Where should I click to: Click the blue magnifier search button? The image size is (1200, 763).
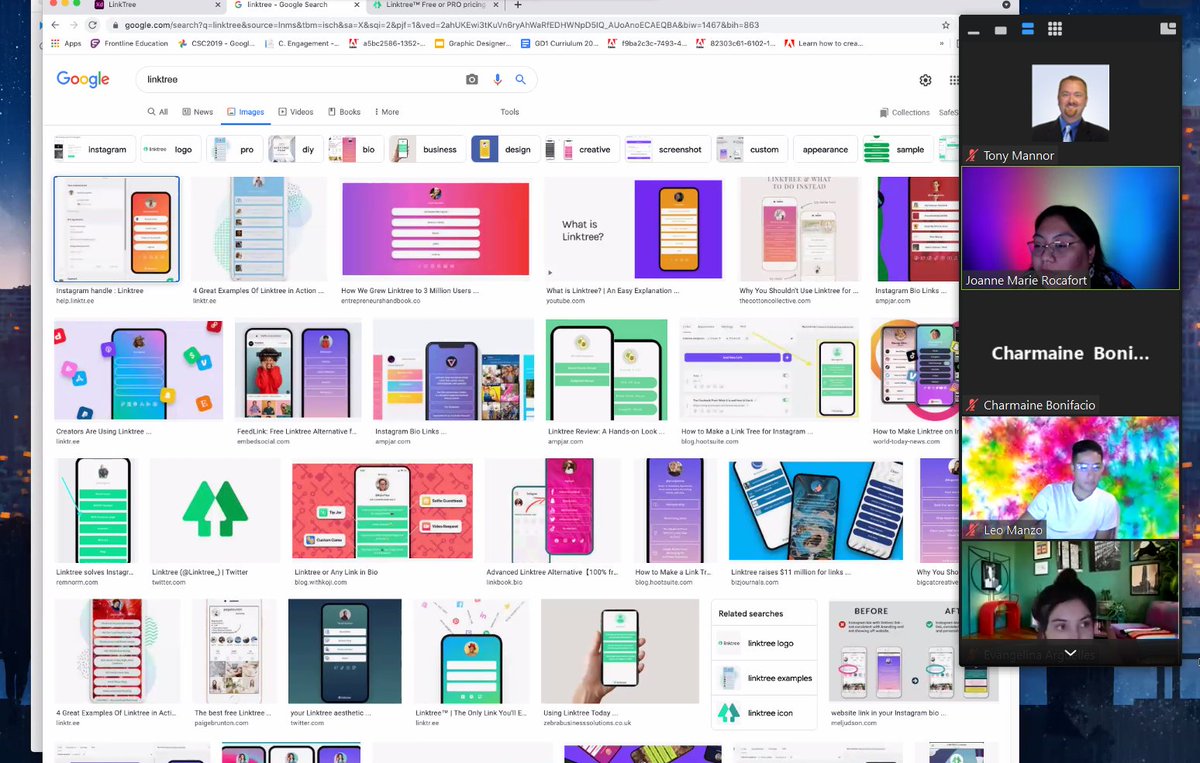[x=521, y=79]
